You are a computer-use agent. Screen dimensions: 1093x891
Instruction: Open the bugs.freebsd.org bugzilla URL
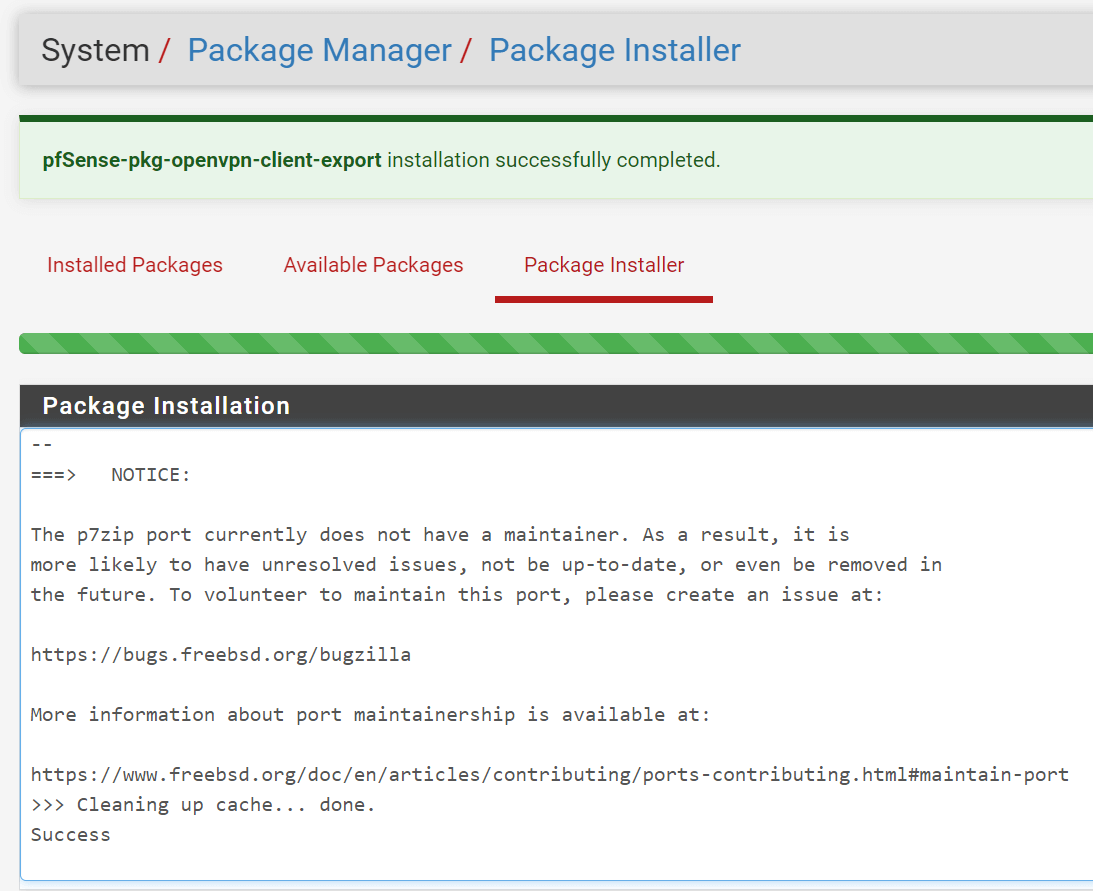[220, 654]
